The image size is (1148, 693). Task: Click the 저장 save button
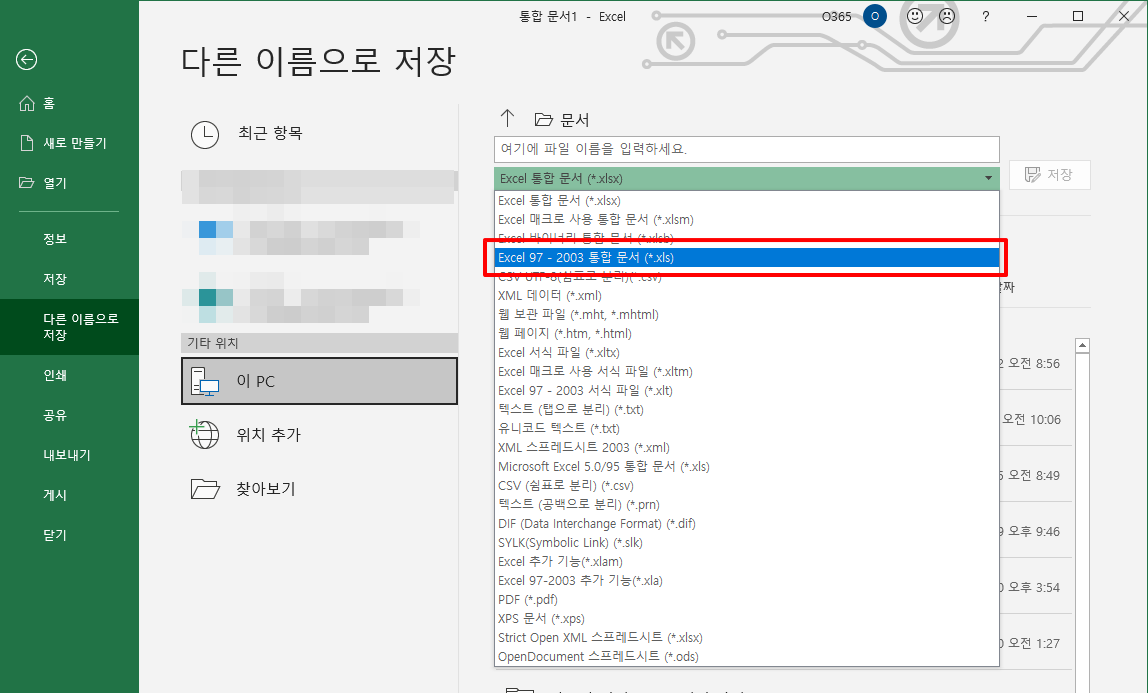tap(1050, 175)
